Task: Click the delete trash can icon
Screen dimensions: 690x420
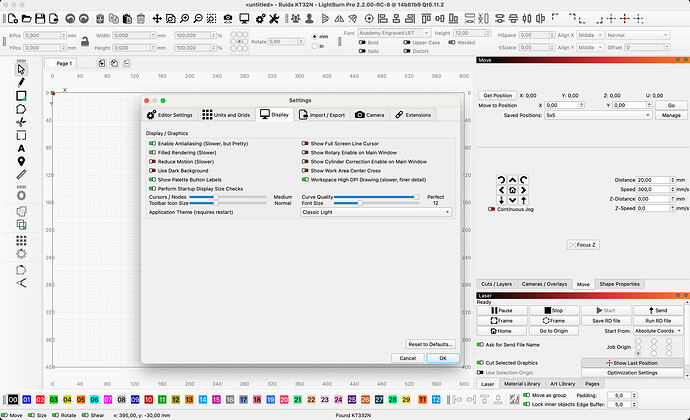Action: tap(141, 18)
